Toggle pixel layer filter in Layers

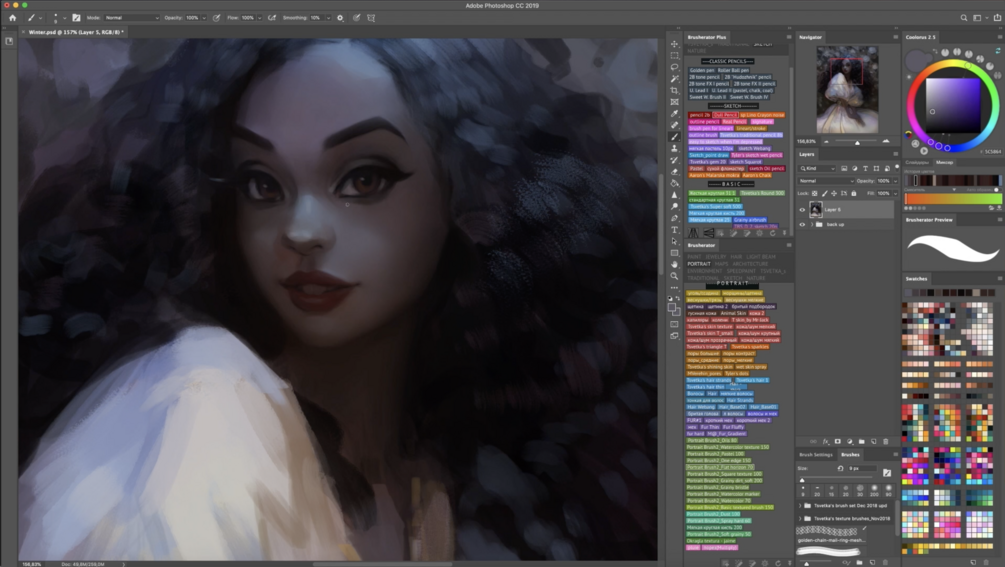[x=844, y=168]
